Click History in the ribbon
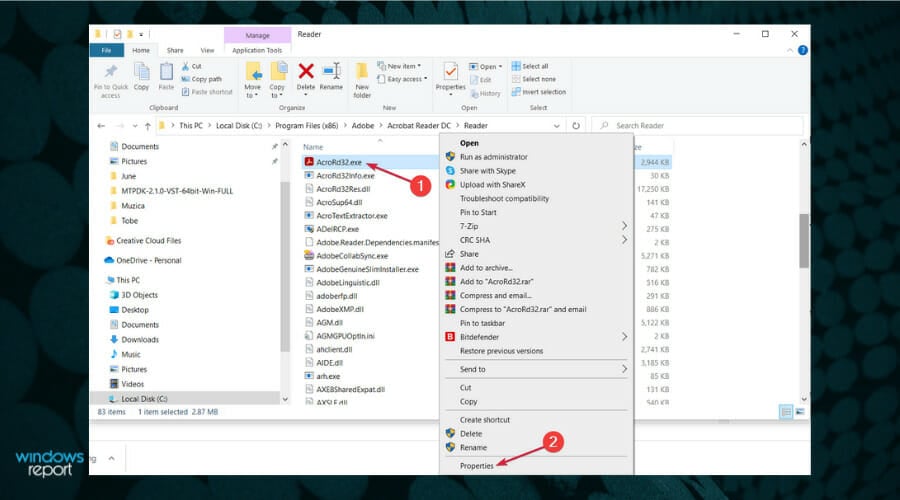900x500 pixels. click(x=486, y=94)
